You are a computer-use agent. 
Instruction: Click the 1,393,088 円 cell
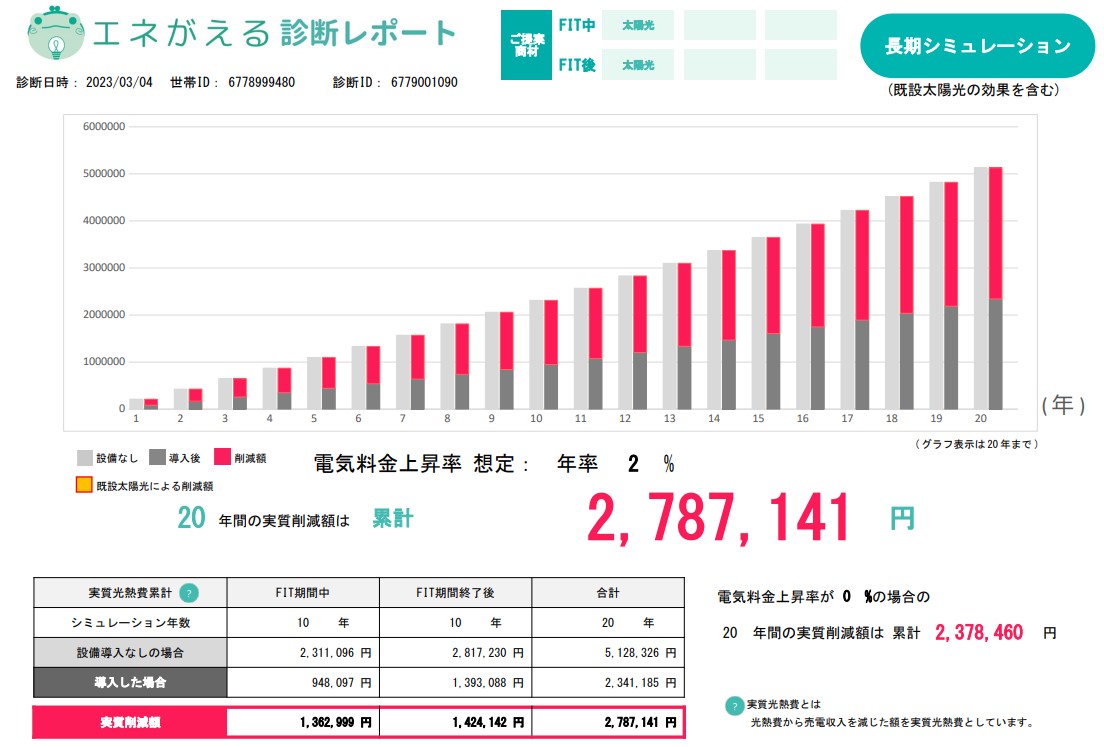coord(456,682)
